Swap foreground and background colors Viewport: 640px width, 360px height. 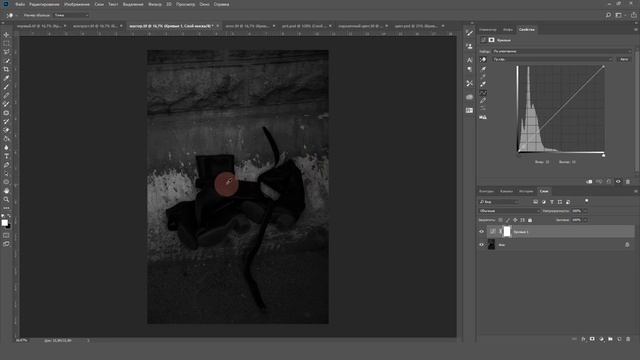click(x=9, y=216)
